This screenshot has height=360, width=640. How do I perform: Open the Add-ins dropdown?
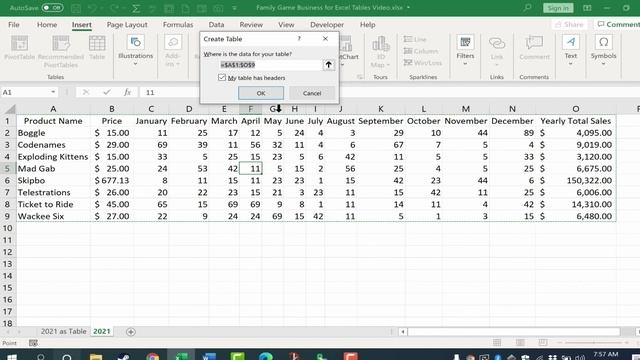tap(173, 51)
